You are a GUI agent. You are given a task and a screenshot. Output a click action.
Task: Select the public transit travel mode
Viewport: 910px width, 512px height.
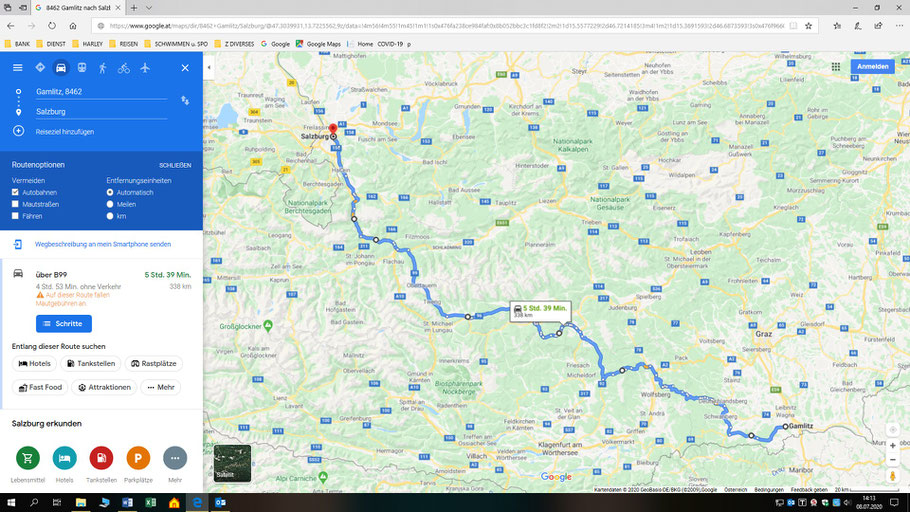(x=82, y=68)
